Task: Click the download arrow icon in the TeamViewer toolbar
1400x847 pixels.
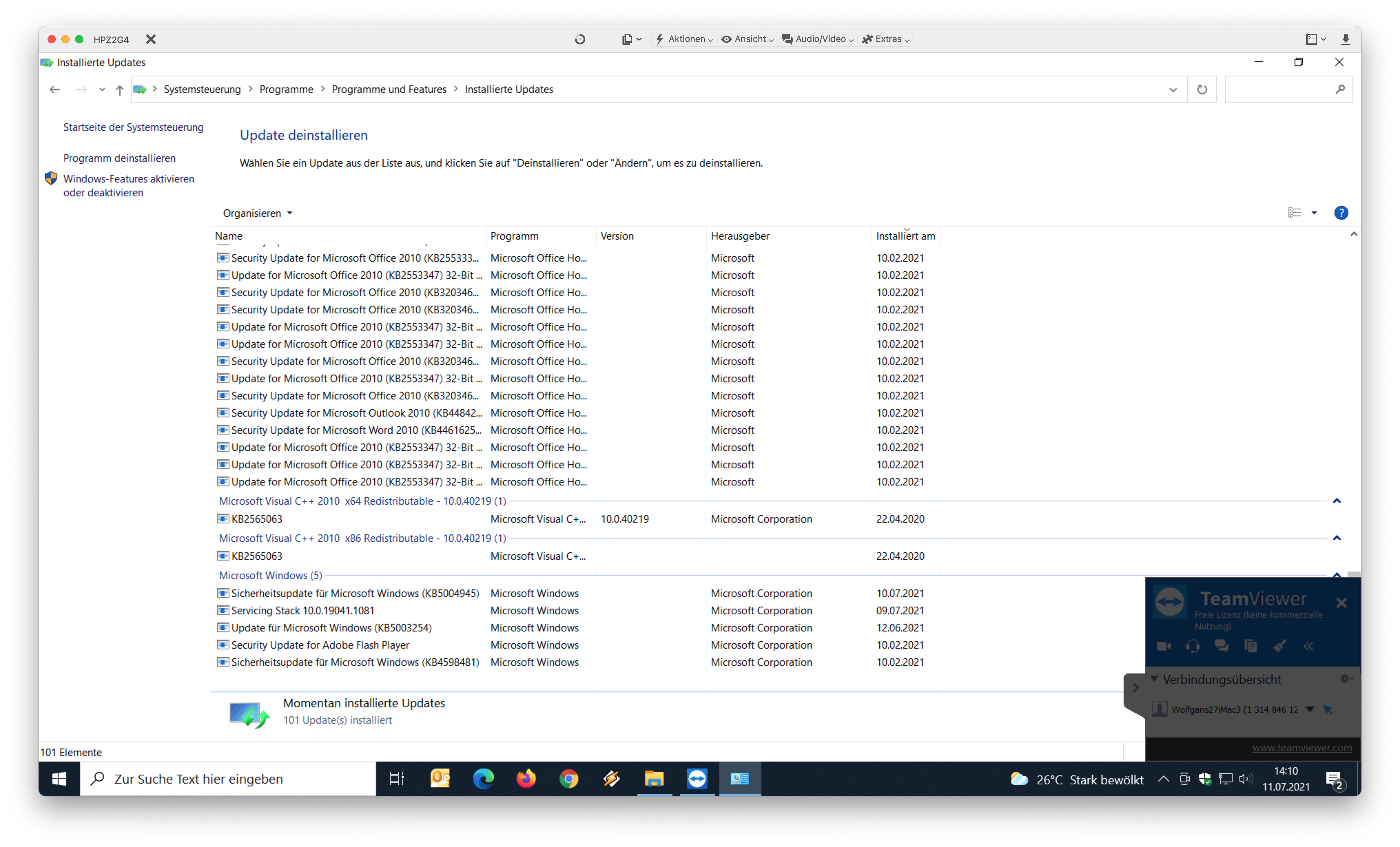Action: 1346,39
